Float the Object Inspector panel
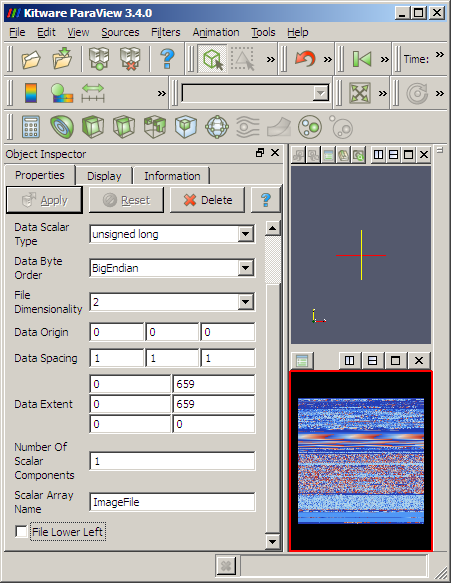The height and width of the screenshot is (583, 451). pyautogui.click(x=260, y=153)
